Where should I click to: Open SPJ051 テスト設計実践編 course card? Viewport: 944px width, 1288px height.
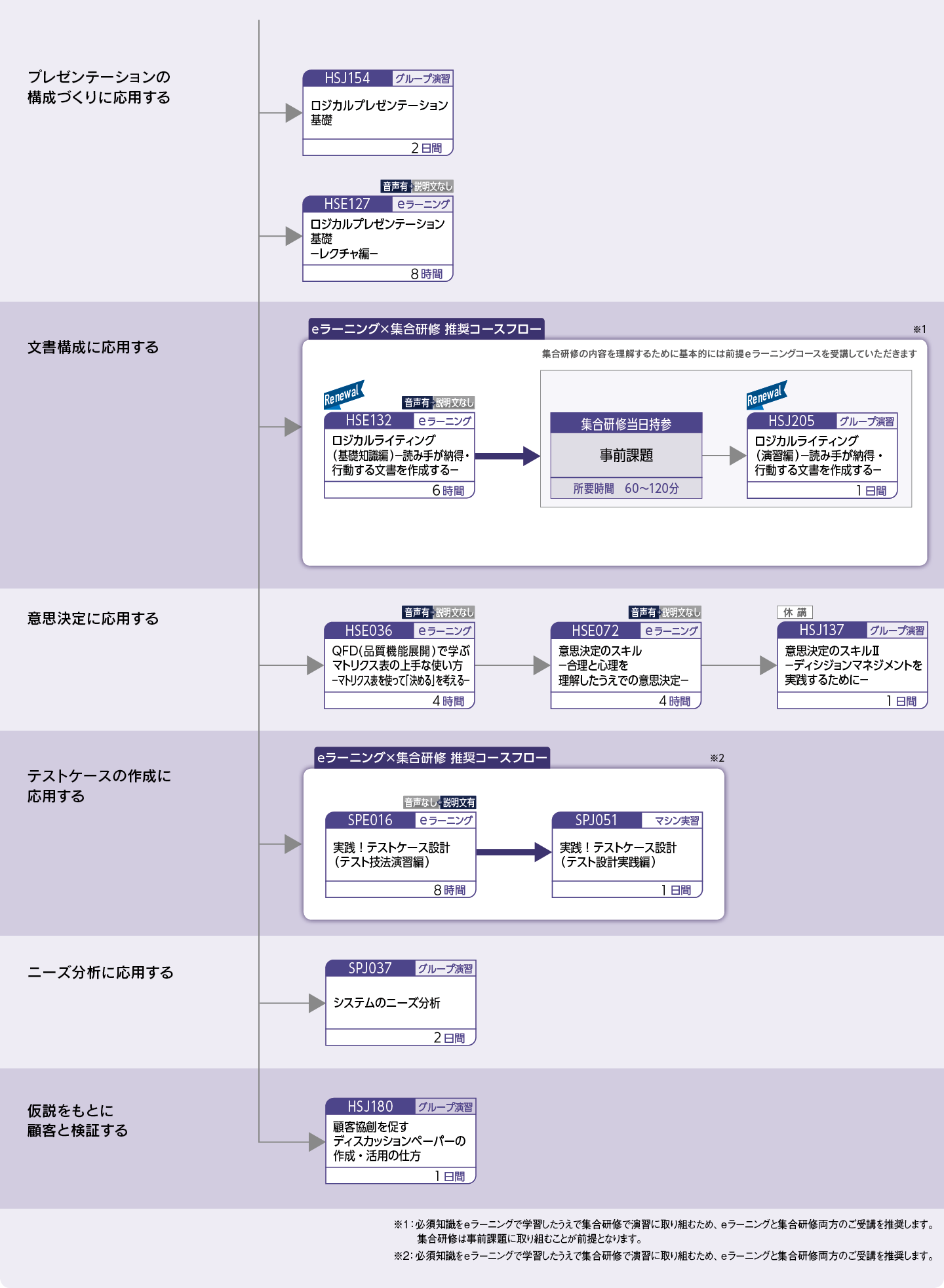coord(627,855)
